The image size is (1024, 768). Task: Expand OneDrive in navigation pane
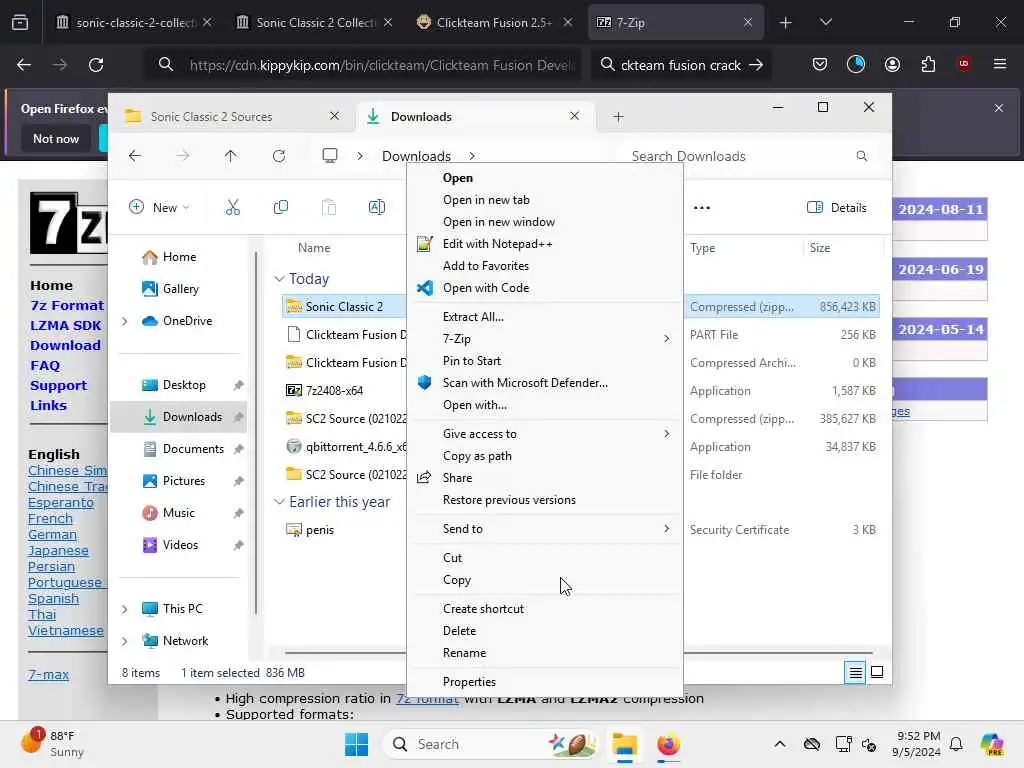pos(125,321)
